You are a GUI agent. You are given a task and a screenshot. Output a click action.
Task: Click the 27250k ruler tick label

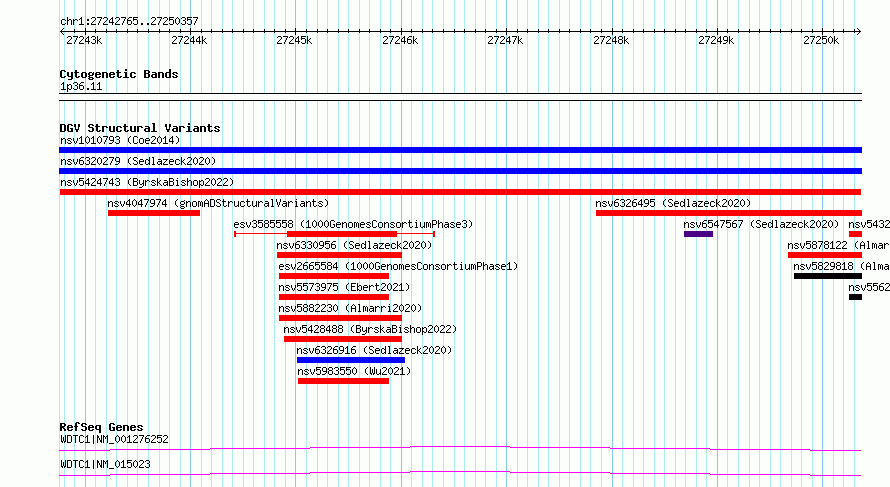(821, 41)
